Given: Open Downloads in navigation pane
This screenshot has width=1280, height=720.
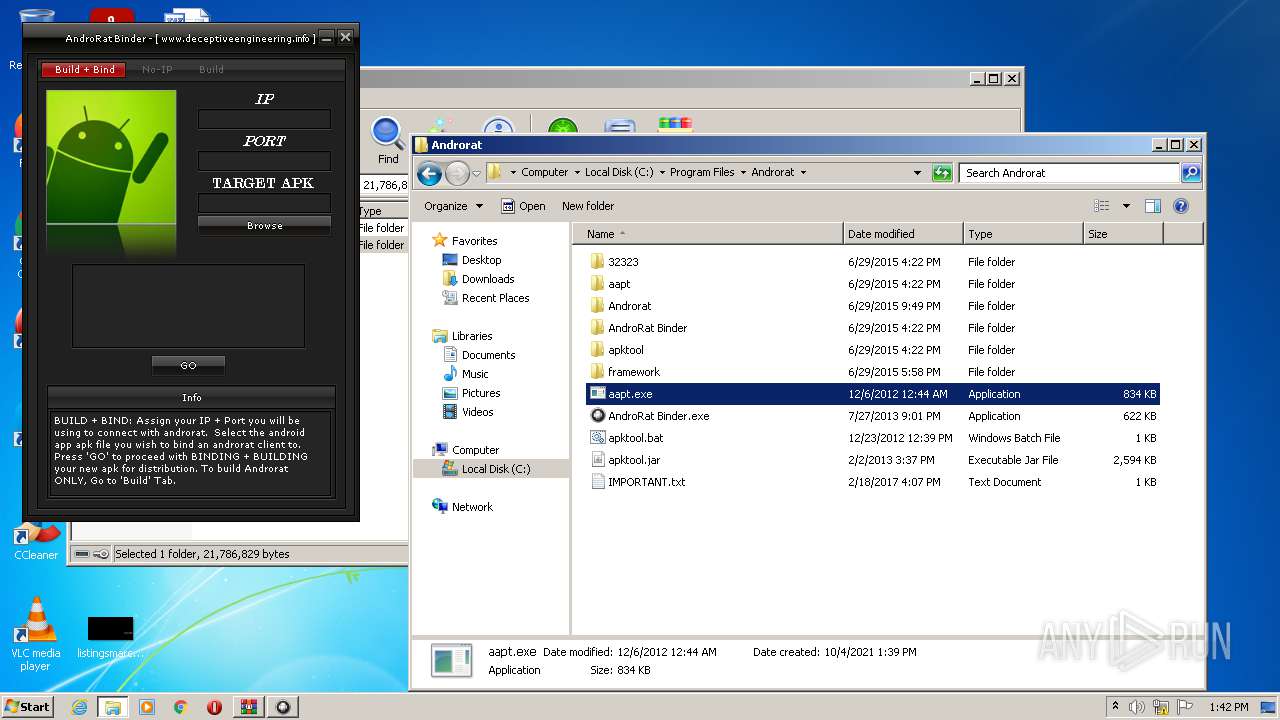Looking at the screenshot, I should [x=488, y=279].
